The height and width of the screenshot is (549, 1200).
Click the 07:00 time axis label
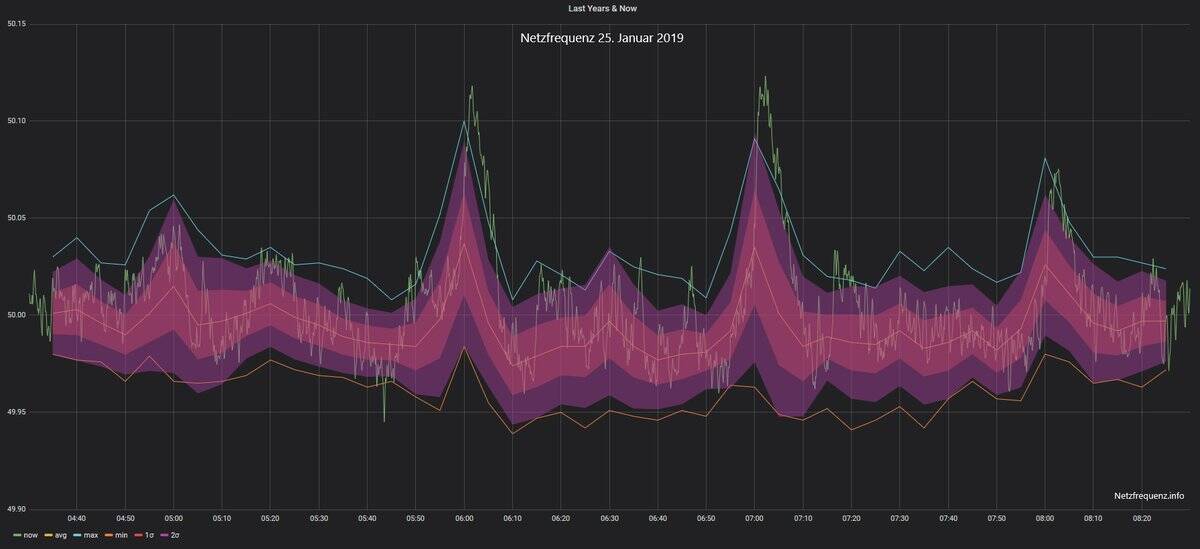pyautogui.click(x=755, y=519)
